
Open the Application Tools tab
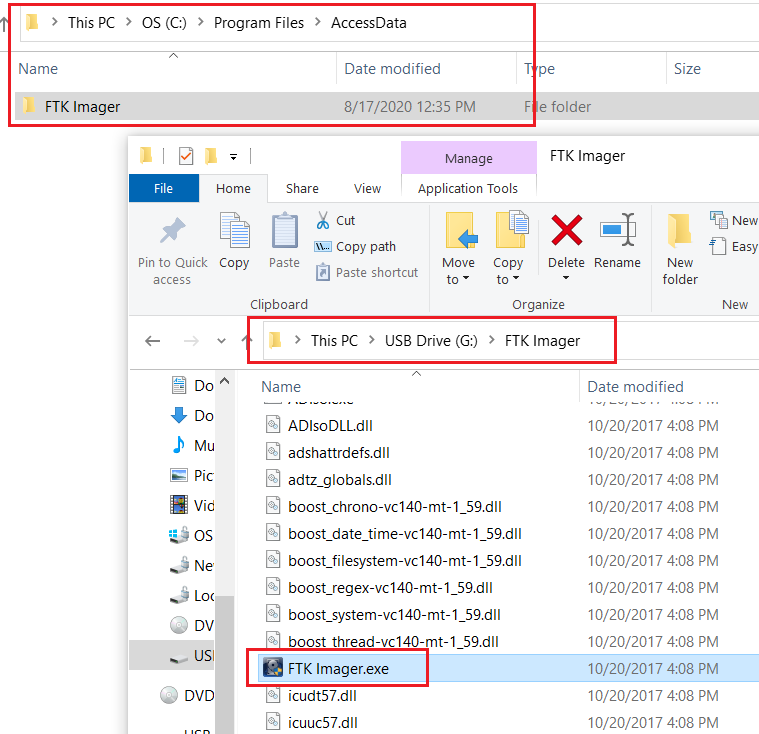click(468, 188)
